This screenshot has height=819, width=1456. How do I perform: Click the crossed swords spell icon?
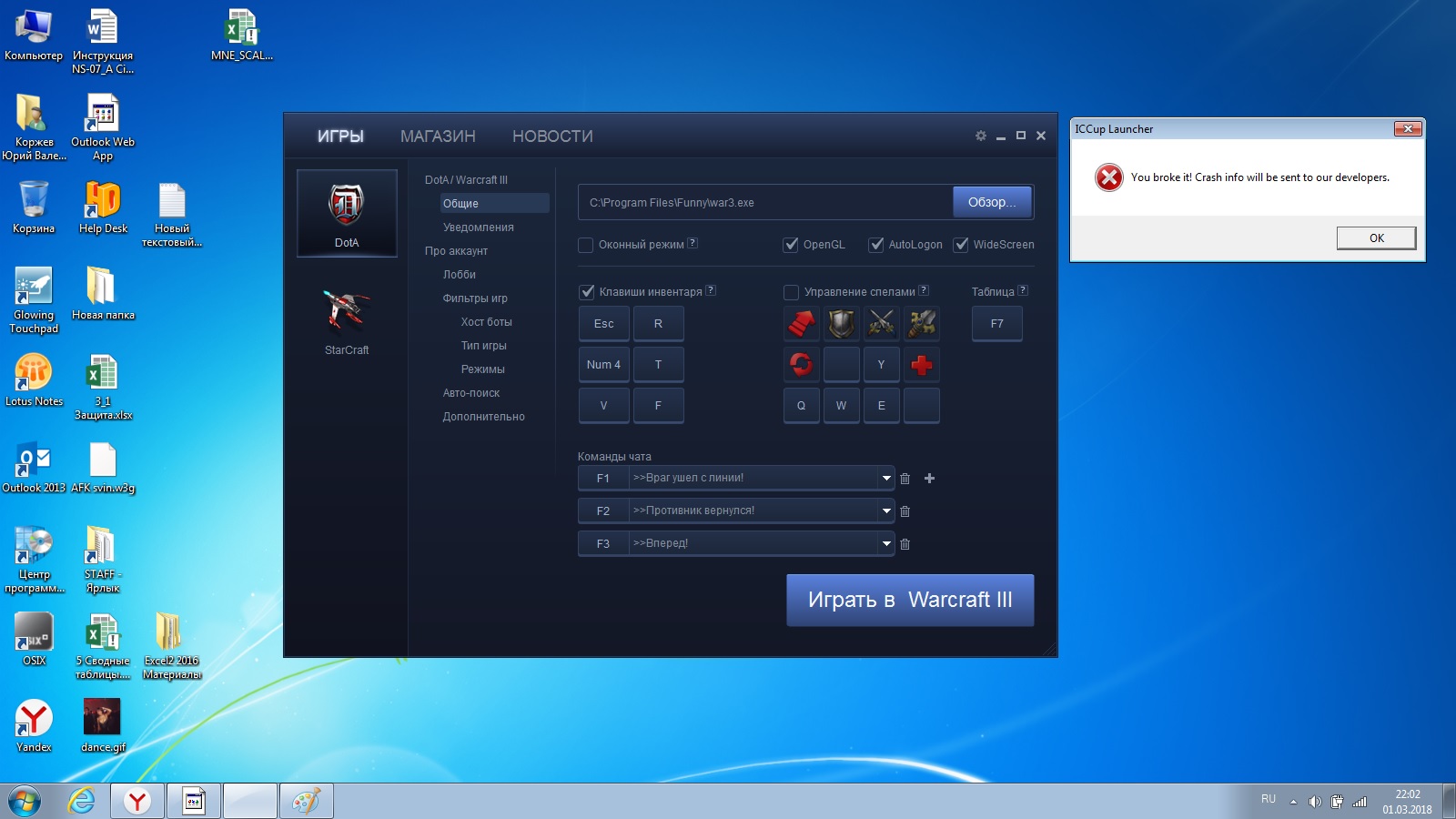[881, 324]
